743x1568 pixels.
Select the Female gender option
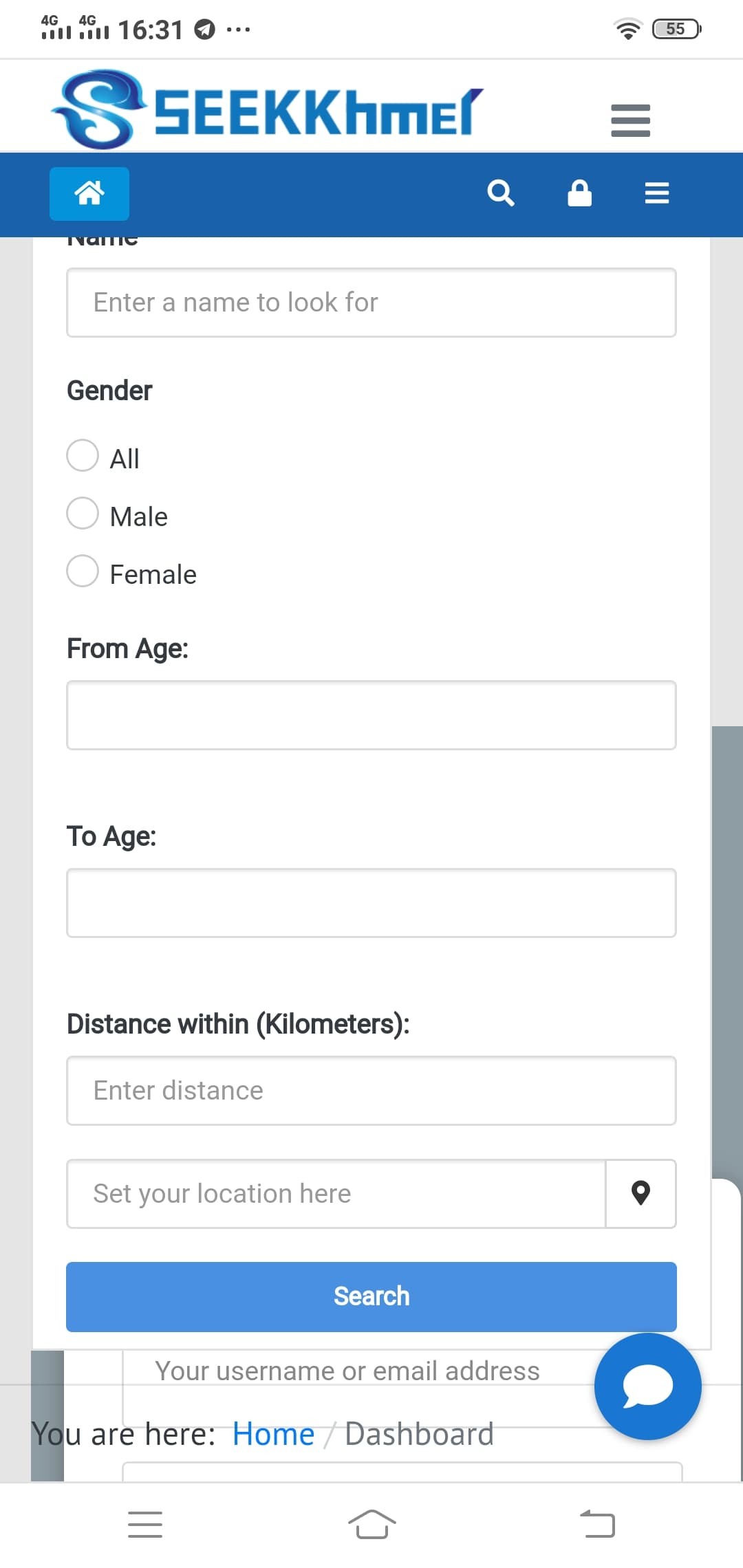(x=83, y=571)
